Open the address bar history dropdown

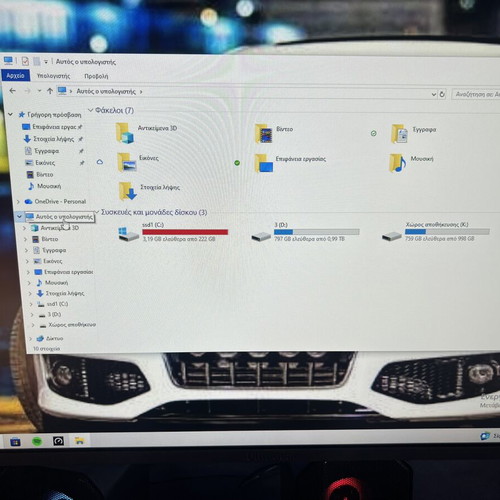click(x=434, y=94)
